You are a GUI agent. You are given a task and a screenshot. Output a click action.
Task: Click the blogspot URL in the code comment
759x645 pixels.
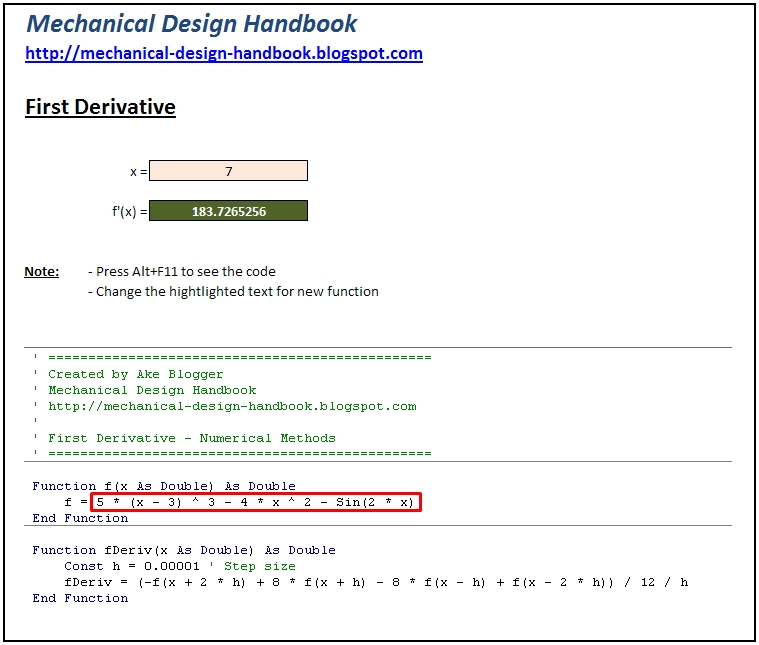pos(232,406)
